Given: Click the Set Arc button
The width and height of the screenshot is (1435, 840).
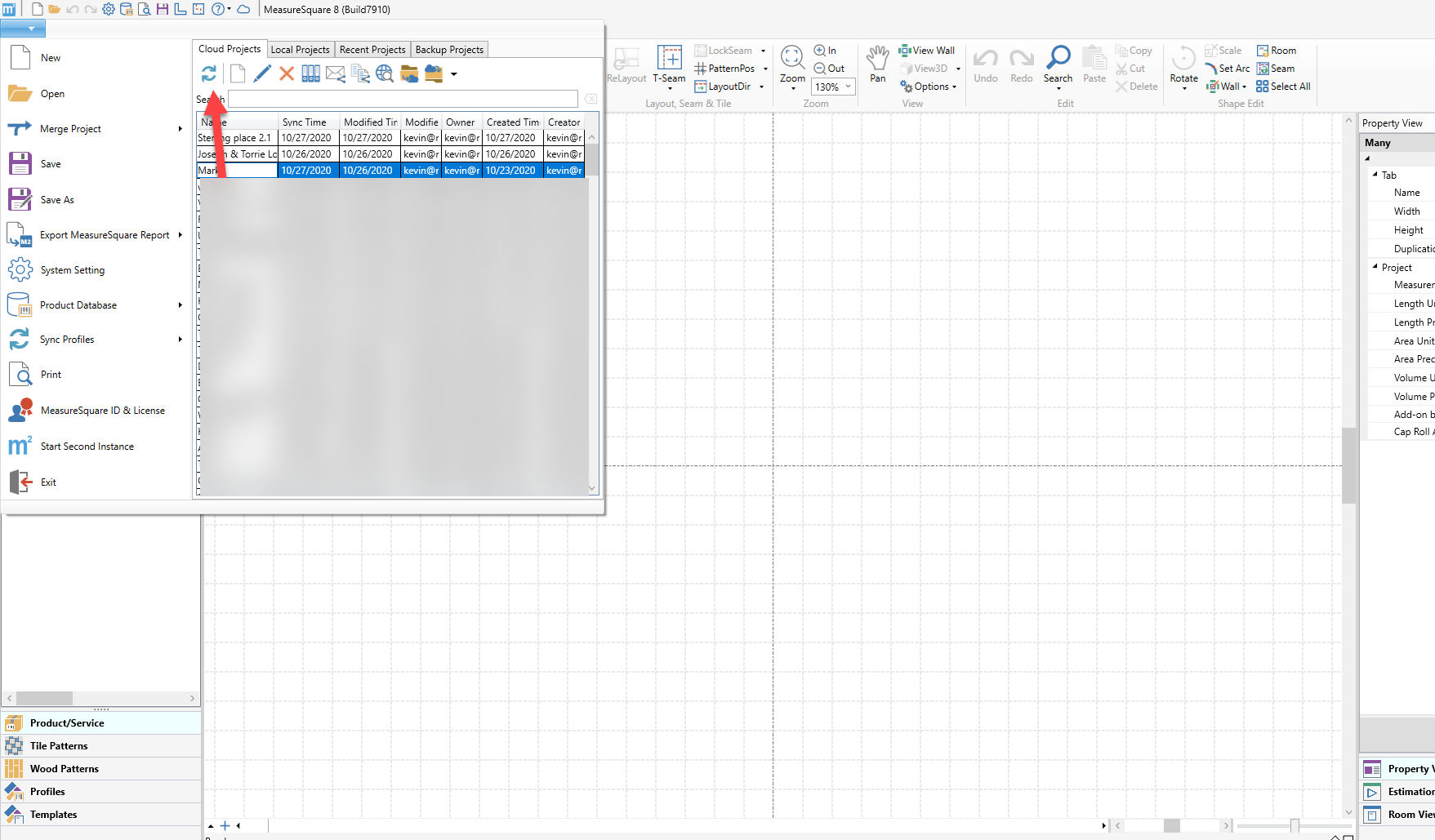Looking at the screenshot, I should 1228,69.
